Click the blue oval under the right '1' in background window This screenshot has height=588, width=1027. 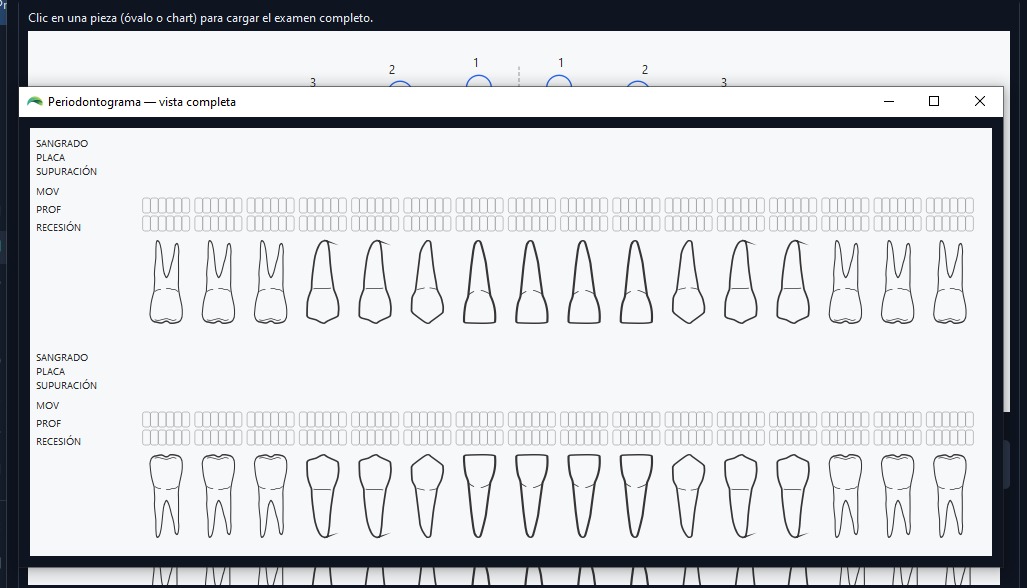click(x=559, y=81)
